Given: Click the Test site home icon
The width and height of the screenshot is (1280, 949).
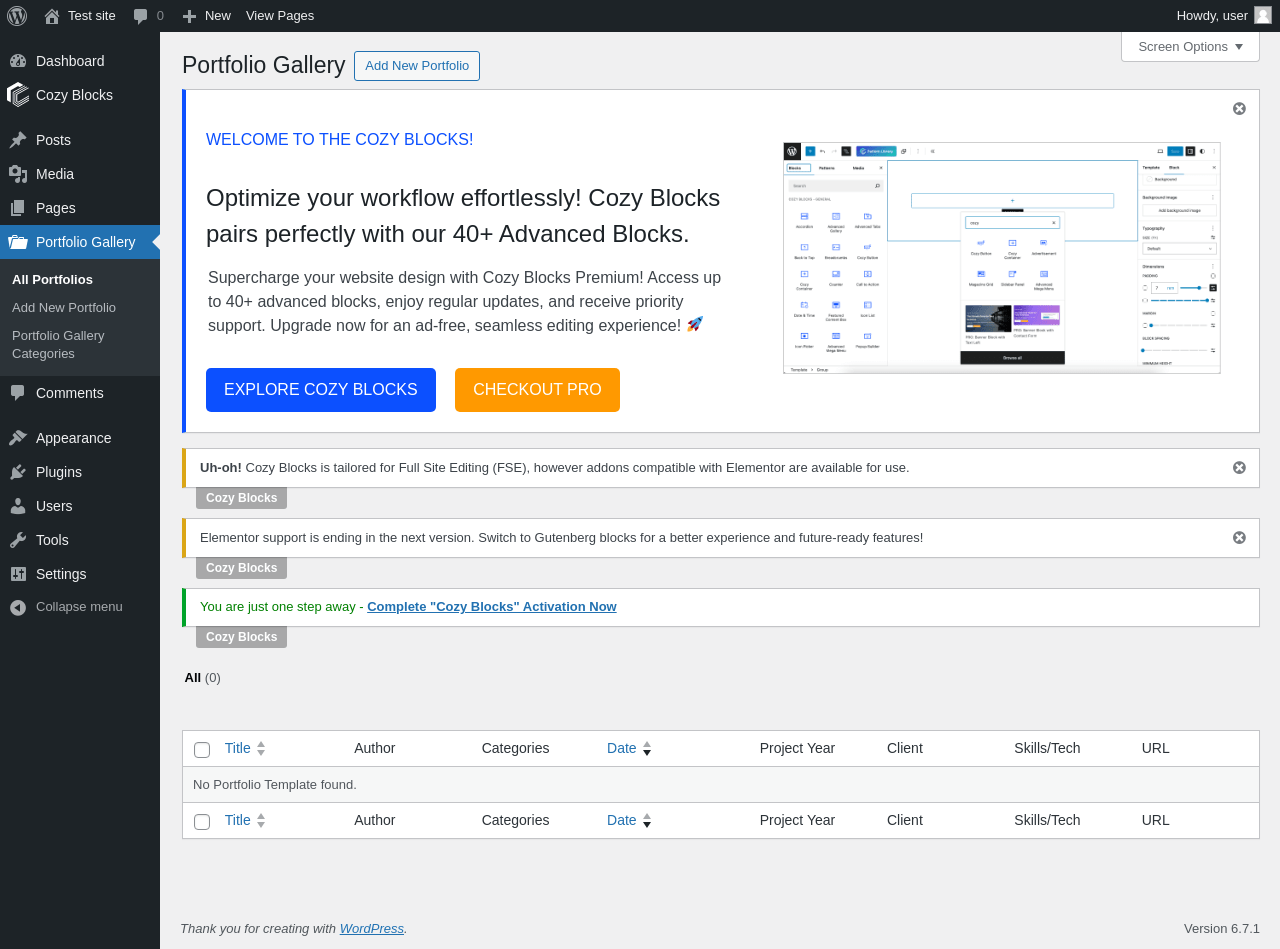Looking at the screenshot, I should click(52, 16).
